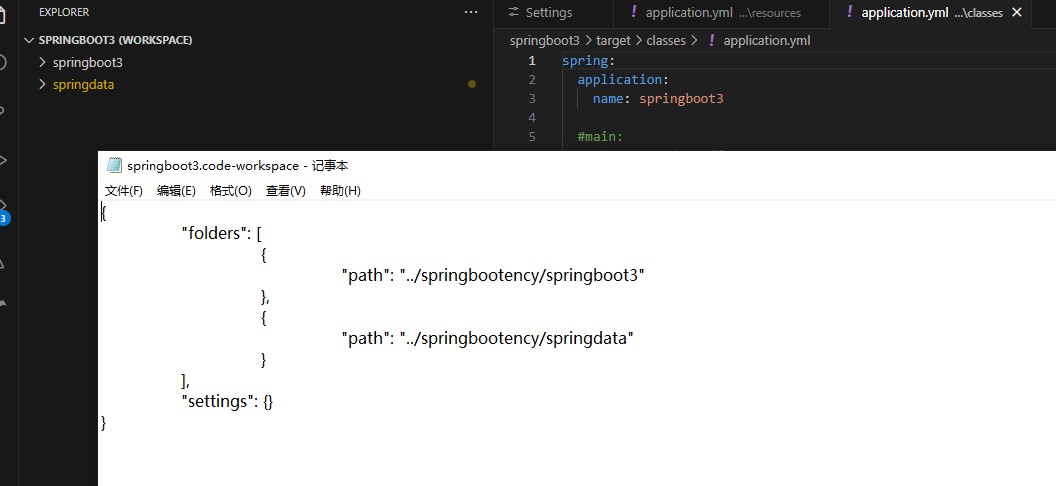Collapse the SPRINGBOOT3 (WORKSPACE) section

[x=27, y=40]
